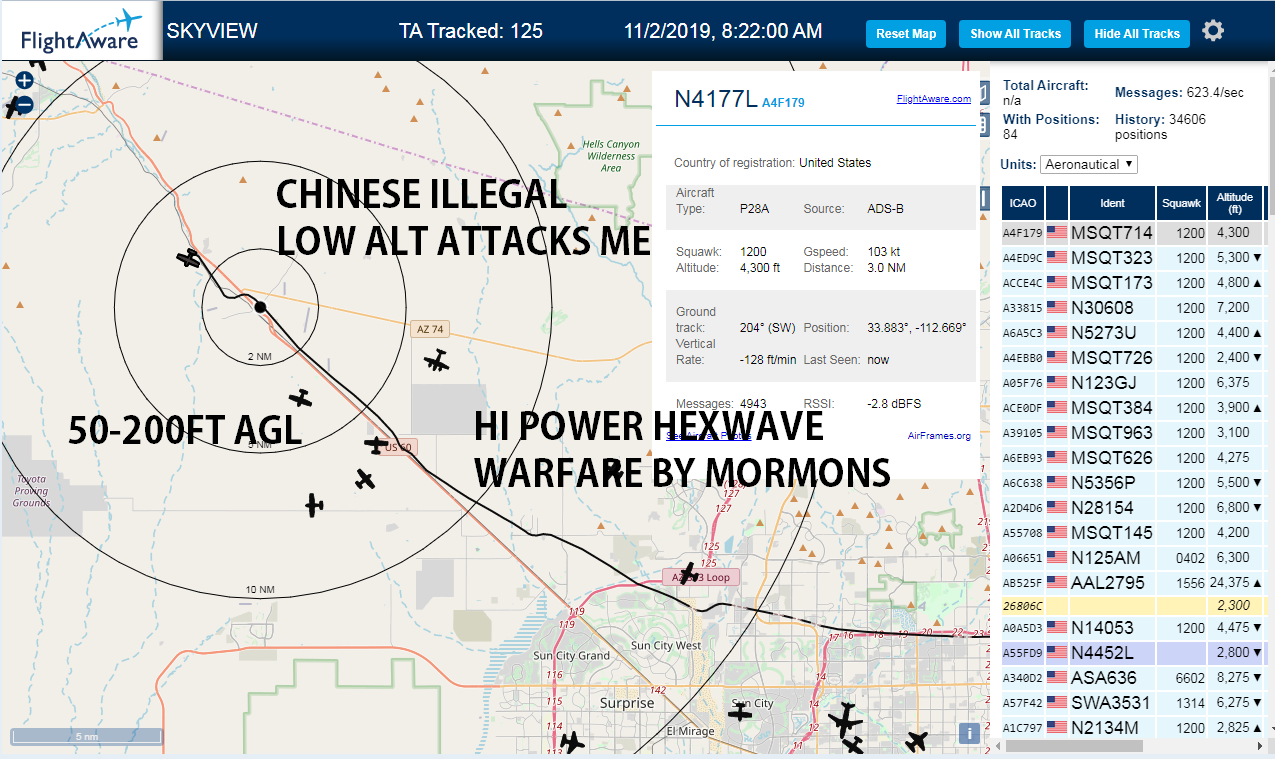
Task: Zoom out on the map
Action: 25,104
